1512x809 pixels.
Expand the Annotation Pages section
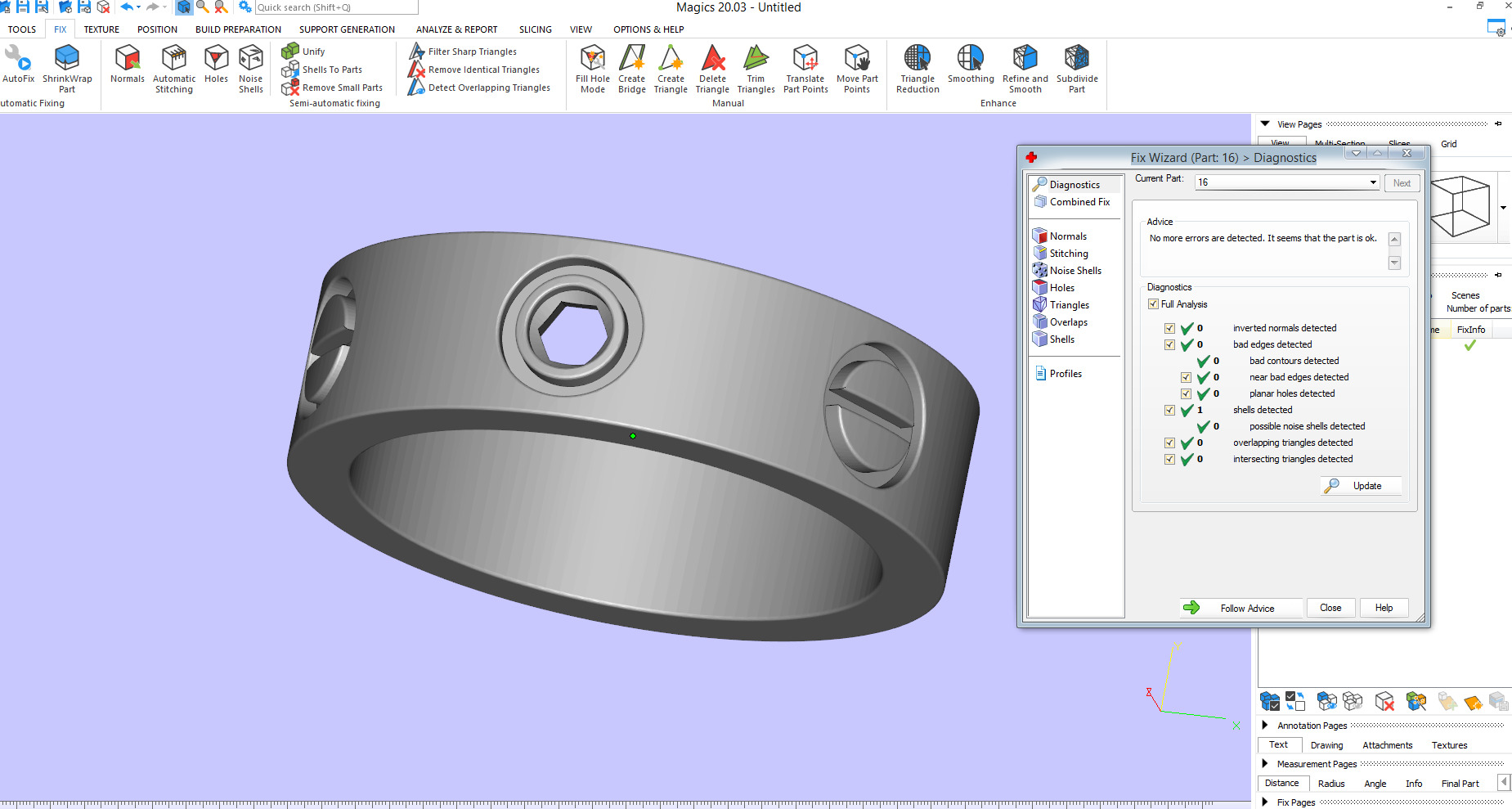click(x=1264, y=725)
